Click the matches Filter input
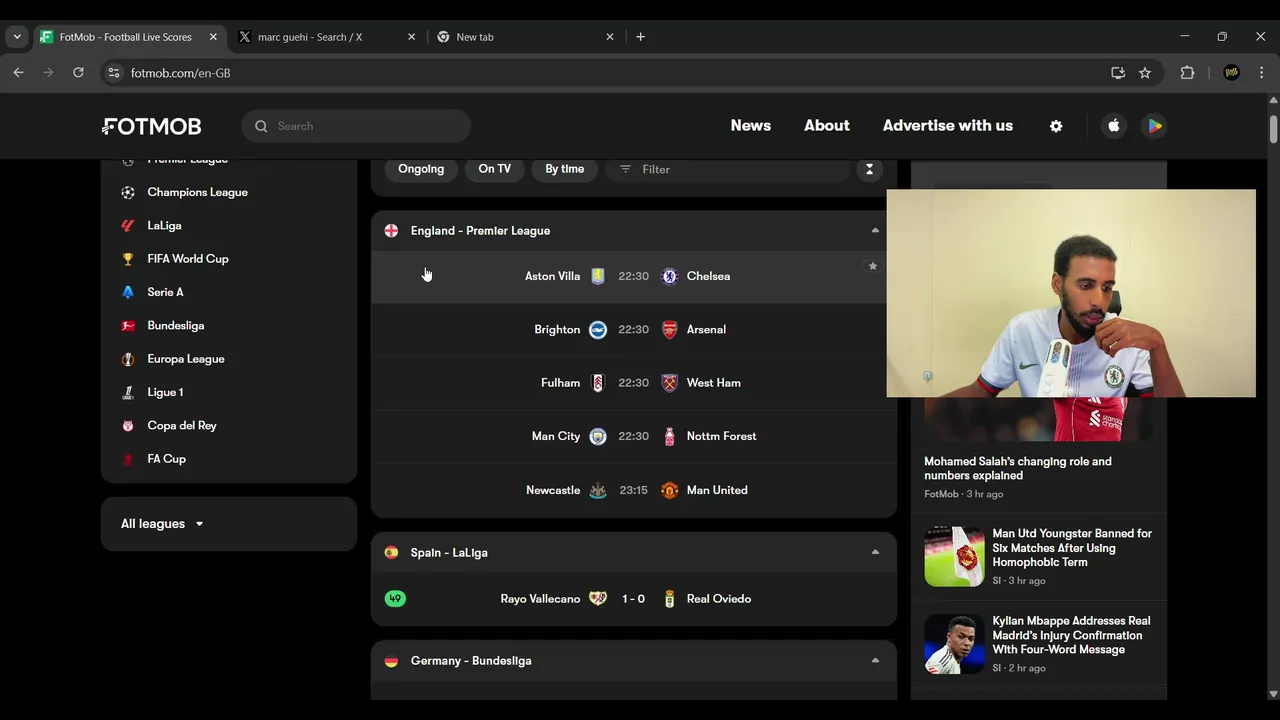This screenshot has height=720, width=1280. pos(726,169)
